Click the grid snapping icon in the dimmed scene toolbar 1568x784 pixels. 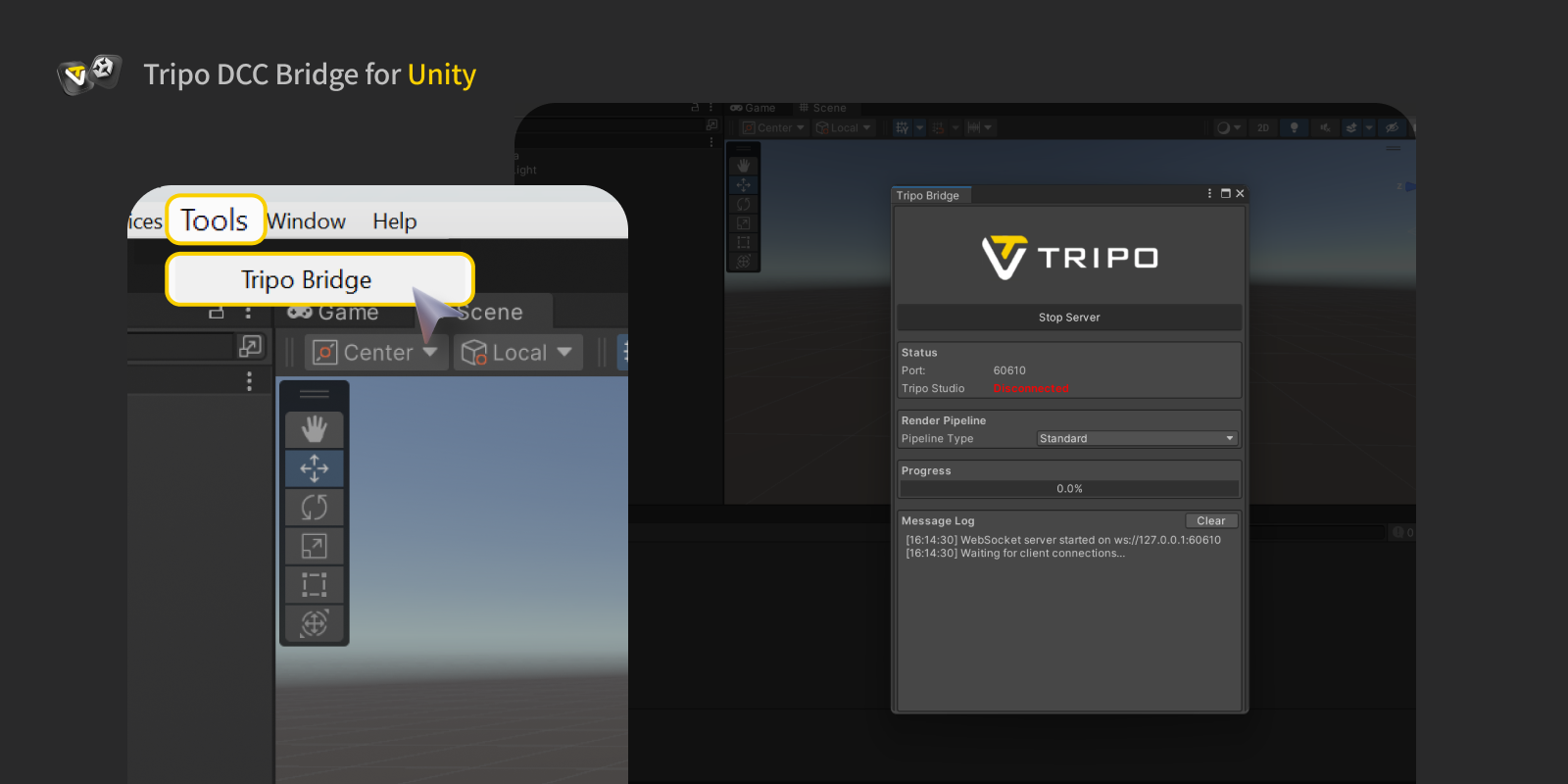(x=903, y=127)
